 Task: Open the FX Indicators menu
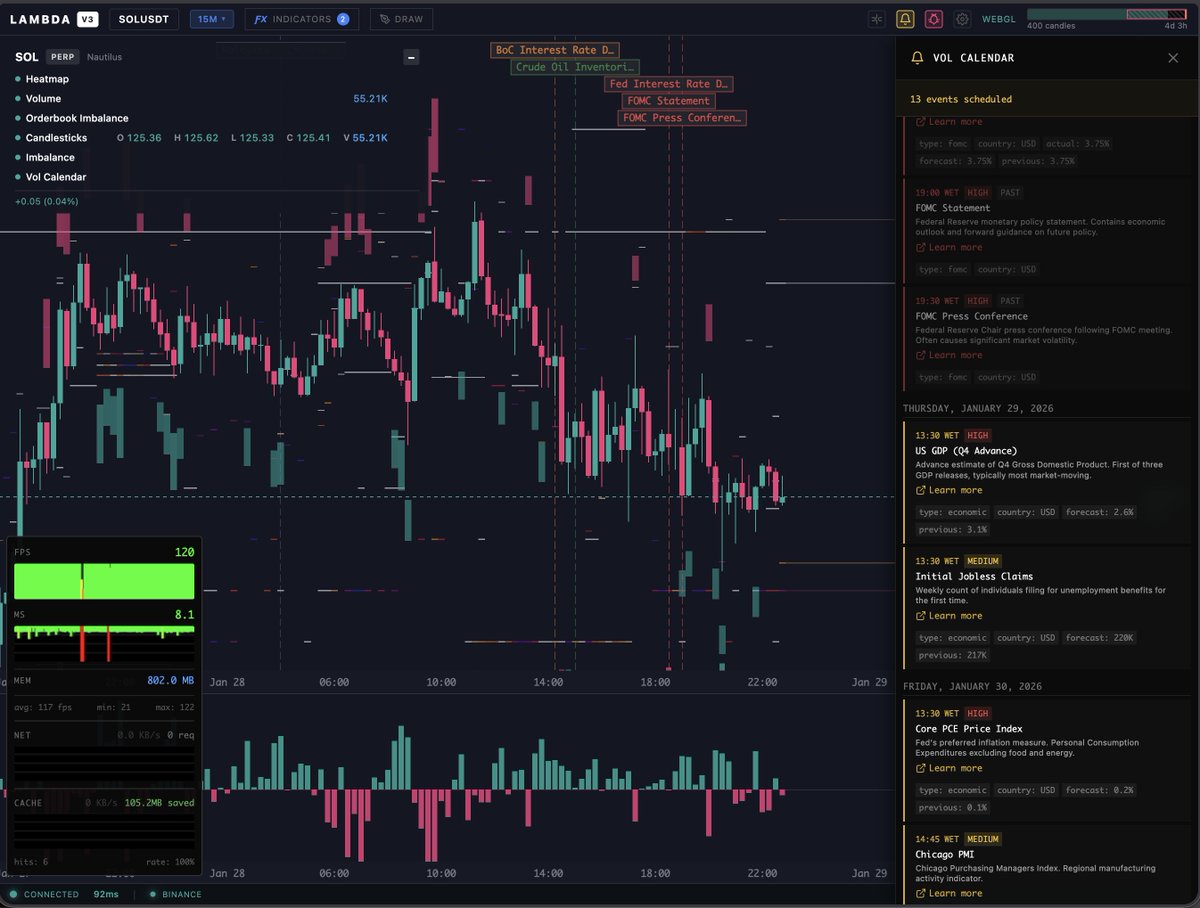click(302, 19)
